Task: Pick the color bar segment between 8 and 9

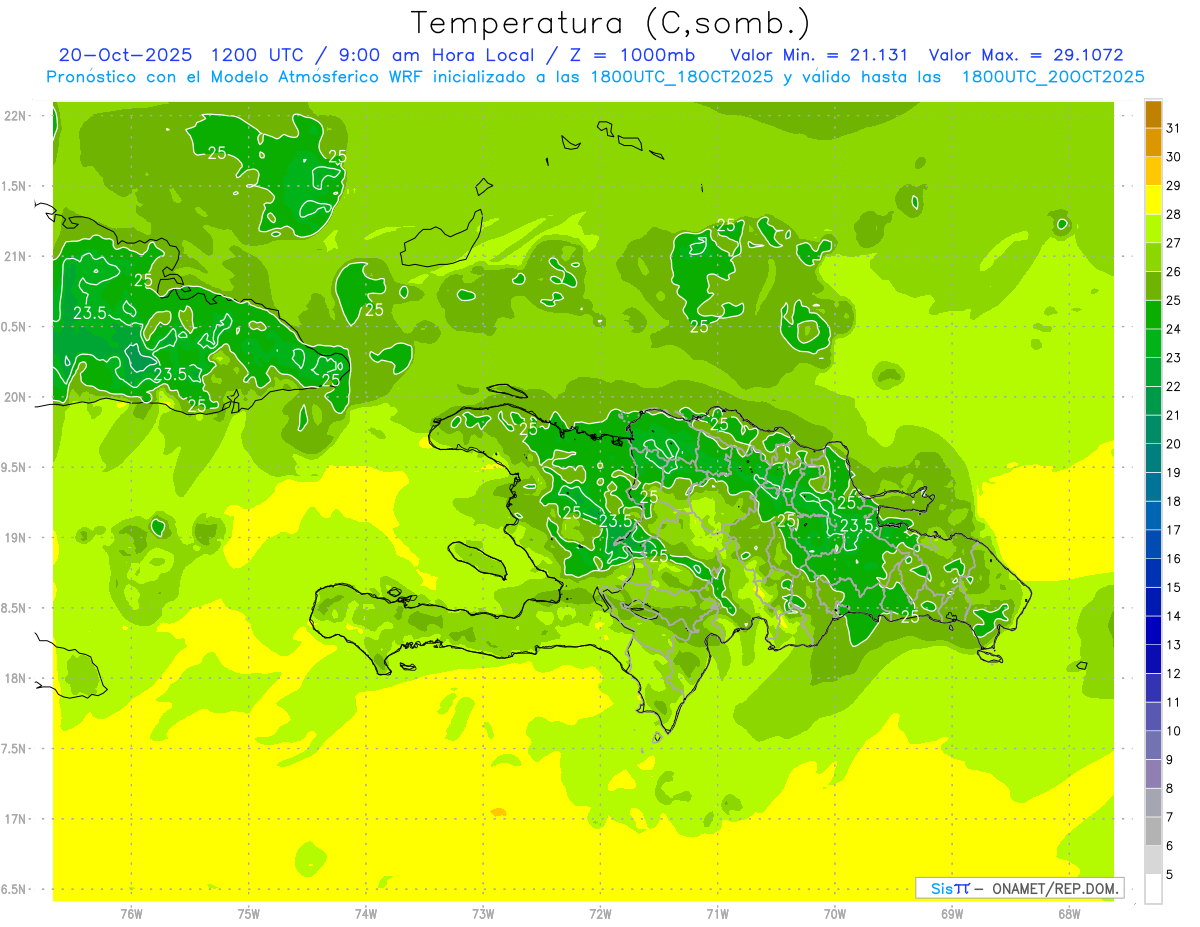Action: coord(1153,774)
